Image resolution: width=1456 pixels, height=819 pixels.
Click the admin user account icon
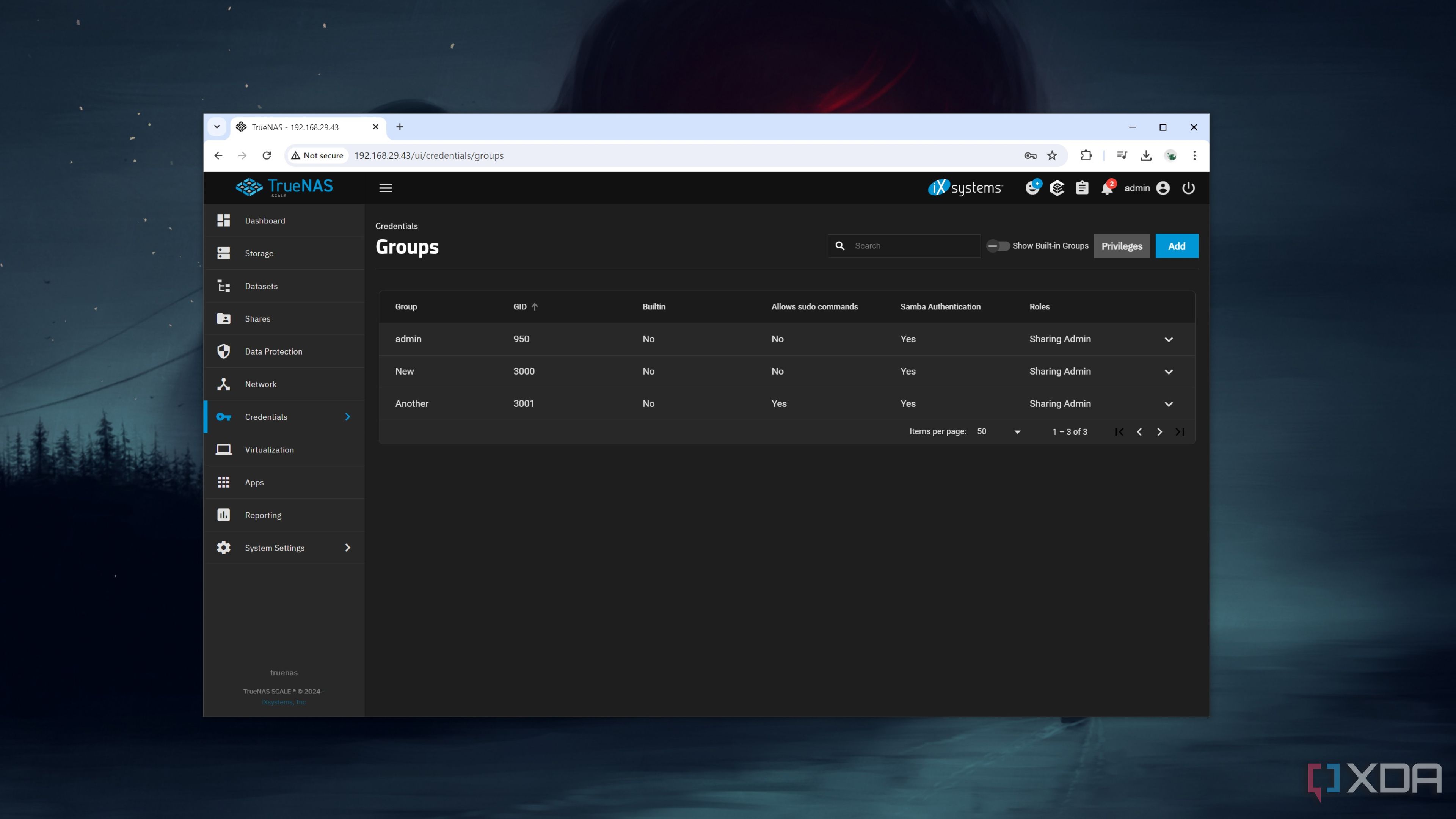tap(1163, 188)
